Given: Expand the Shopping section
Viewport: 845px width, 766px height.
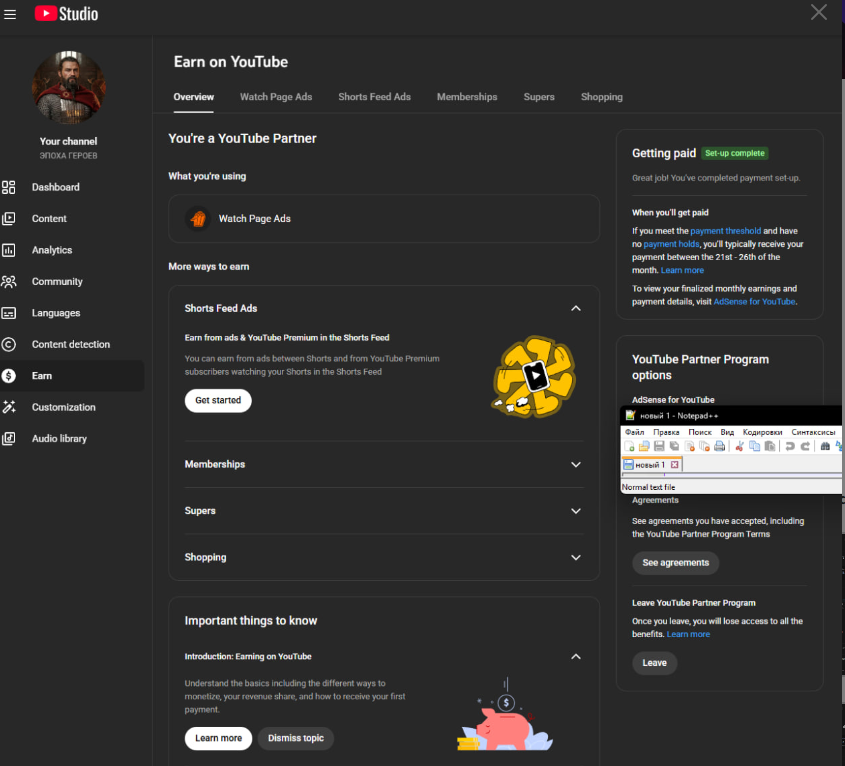Looking at the screenshot, I should [x=576, y=557].
